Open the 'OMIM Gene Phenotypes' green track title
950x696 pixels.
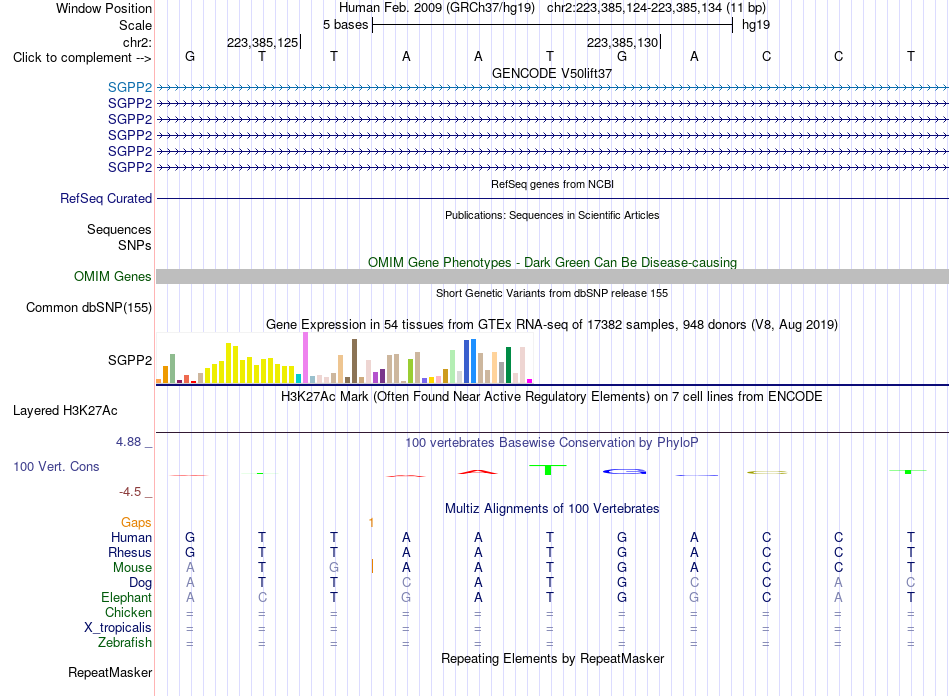pyautogui.click(x=552, y=262)
